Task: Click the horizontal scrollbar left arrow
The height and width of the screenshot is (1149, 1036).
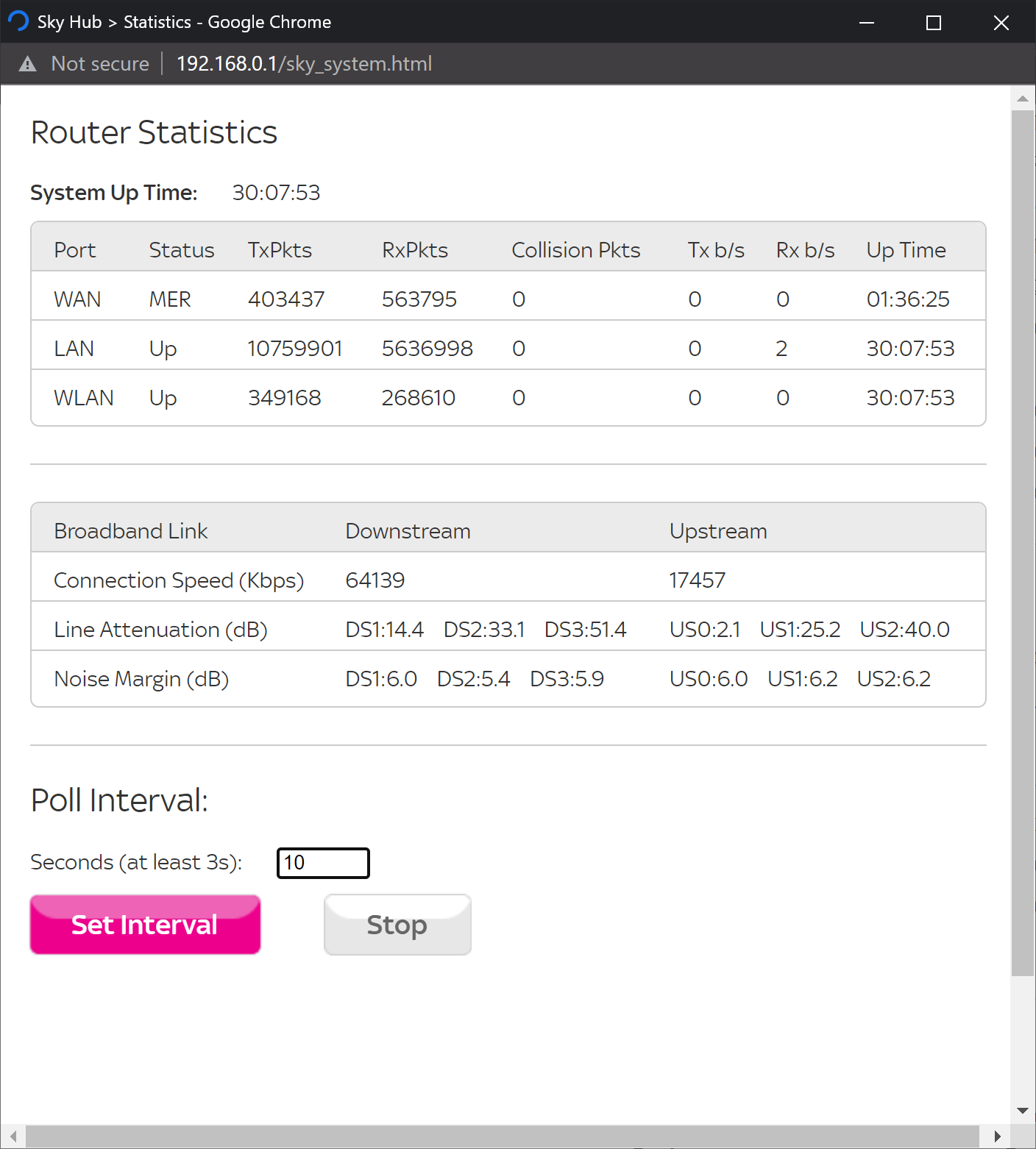Action: [x=13, y=1136]
